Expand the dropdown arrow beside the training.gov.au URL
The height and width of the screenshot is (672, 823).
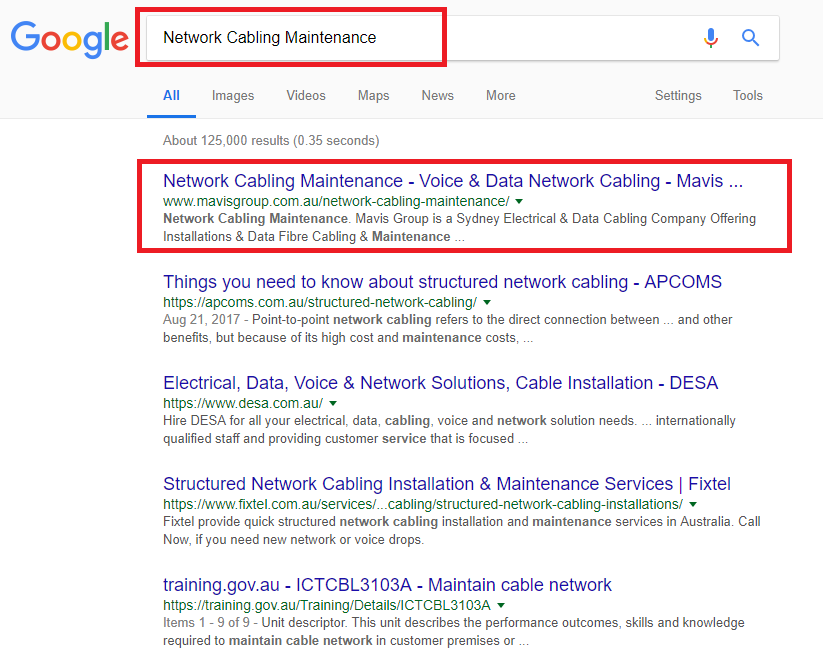coord(501,605)
